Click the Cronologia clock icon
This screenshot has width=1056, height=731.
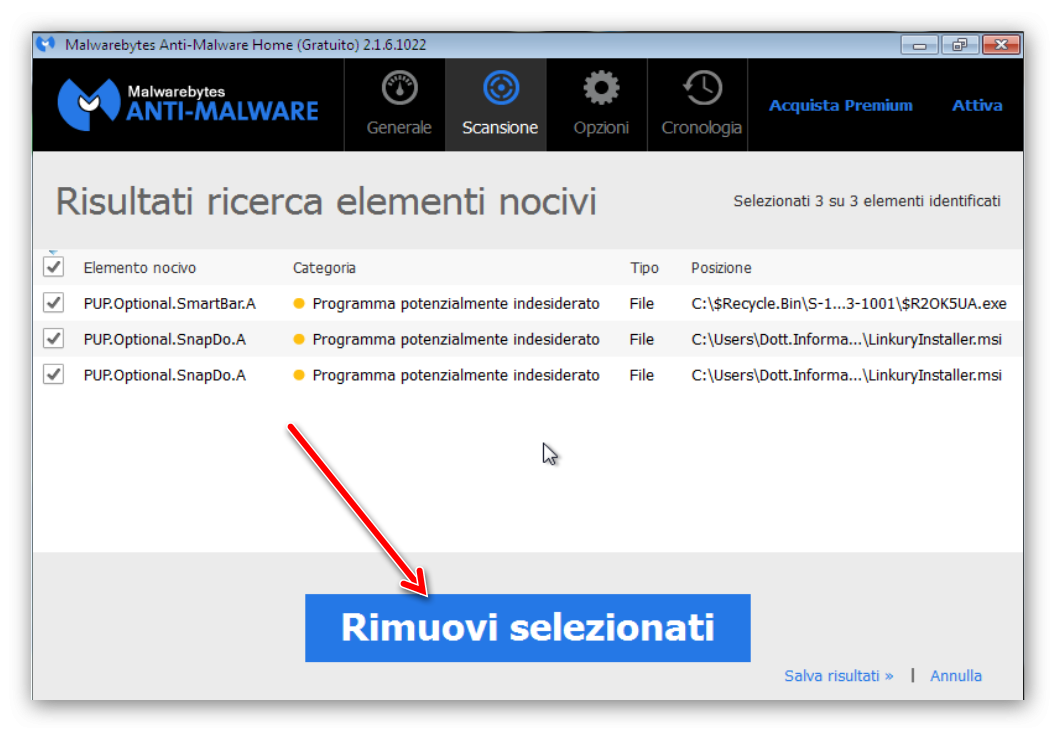[x=702, y=88]
